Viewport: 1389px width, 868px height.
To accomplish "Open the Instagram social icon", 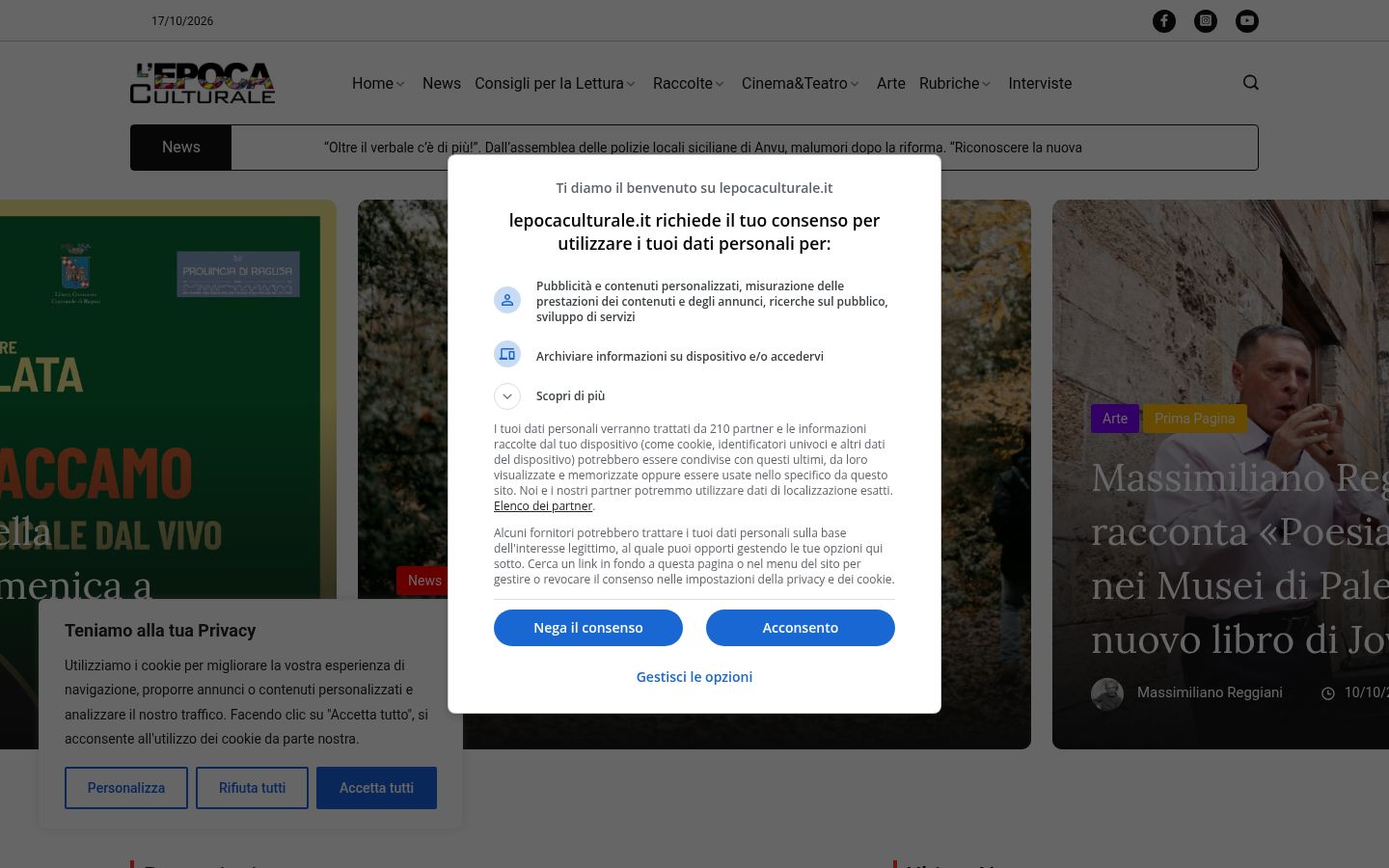I will pos(1206,21).
